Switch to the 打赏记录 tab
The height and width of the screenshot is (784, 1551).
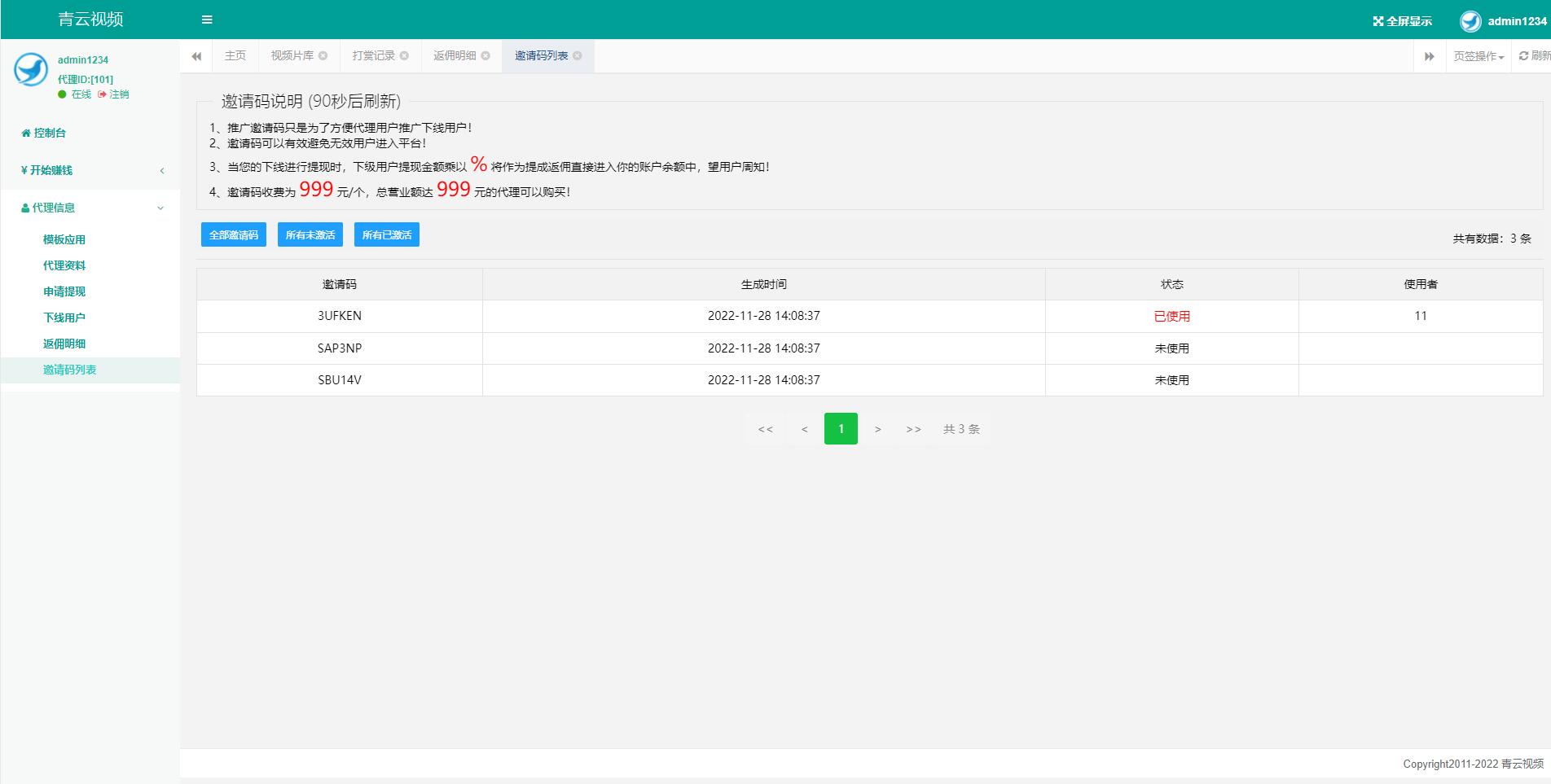click(x=373, y=55)
